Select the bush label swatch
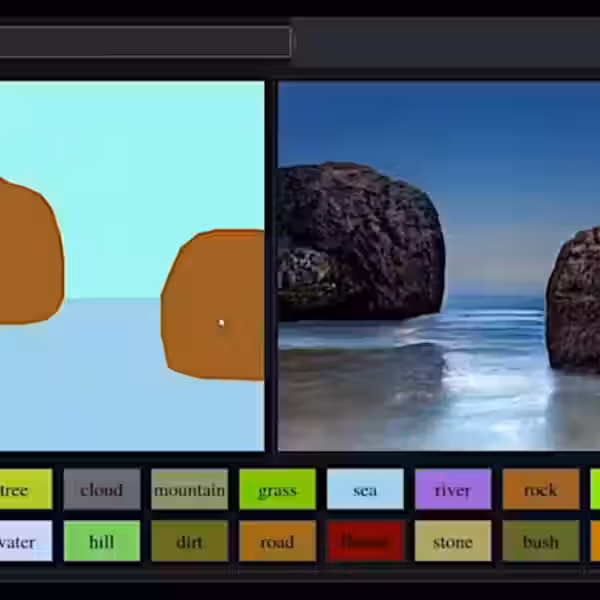Image resolution: width=600 pixels, height=600 pixels. pos(540,542)
